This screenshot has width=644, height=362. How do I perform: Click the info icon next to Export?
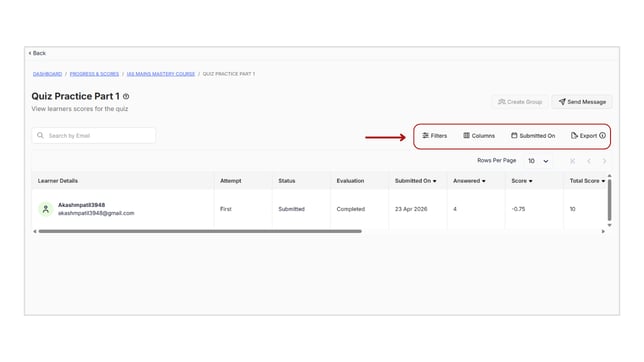[x=602, y=136]
